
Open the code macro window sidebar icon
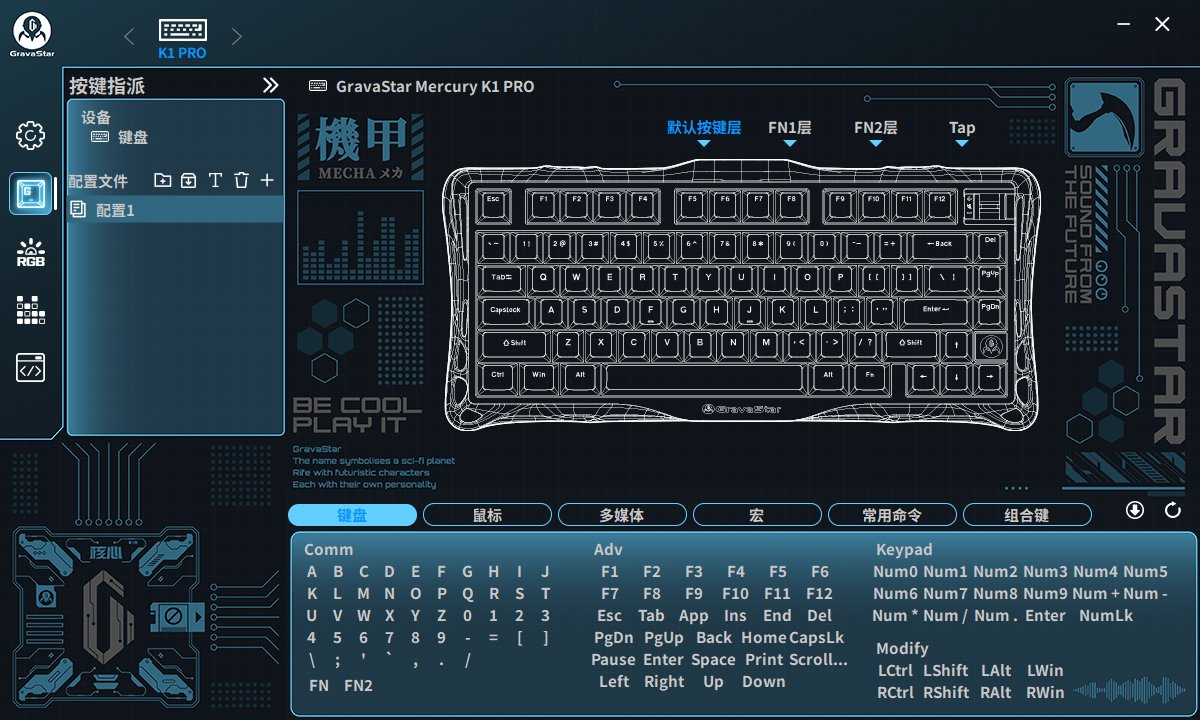(30, 368)
